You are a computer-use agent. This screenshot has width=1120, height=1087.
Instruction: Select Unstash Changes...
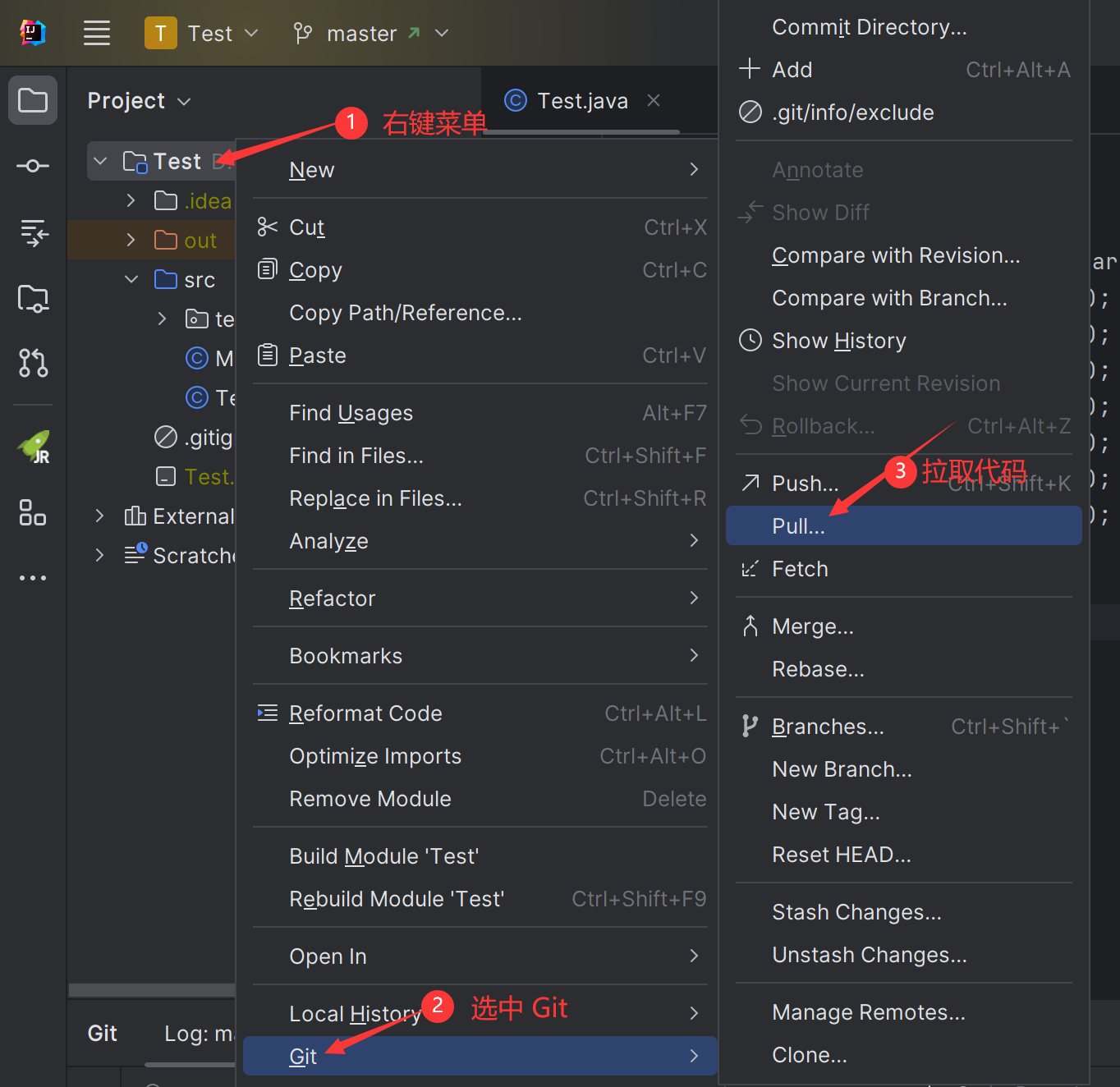(904, 954)
